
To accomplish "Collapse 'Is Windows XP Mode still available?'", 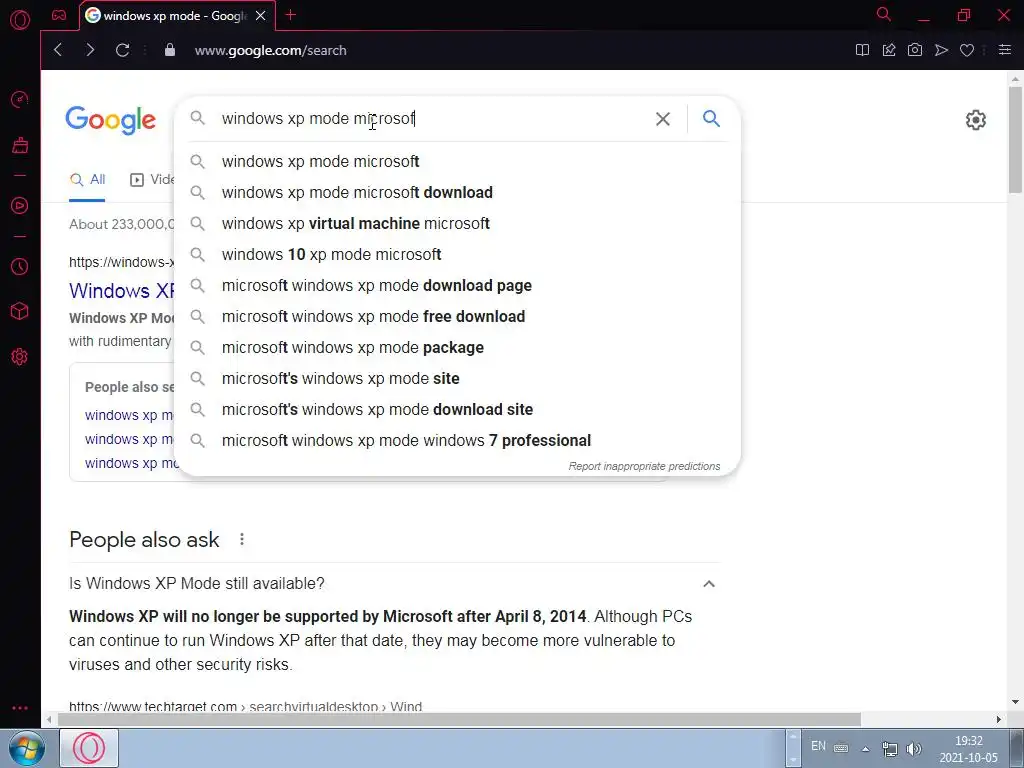I will 709,584.
